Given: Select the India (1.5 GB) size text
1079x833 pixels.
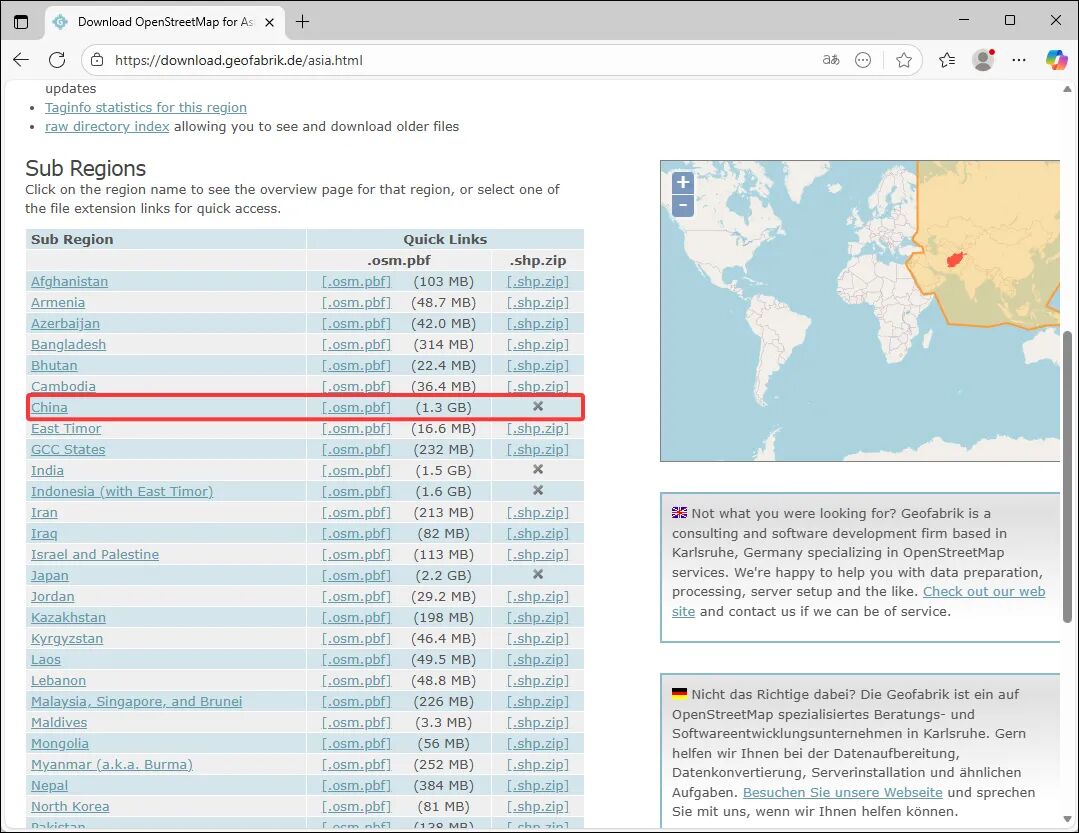Looking at the screenshot, I should pos(444,470).
